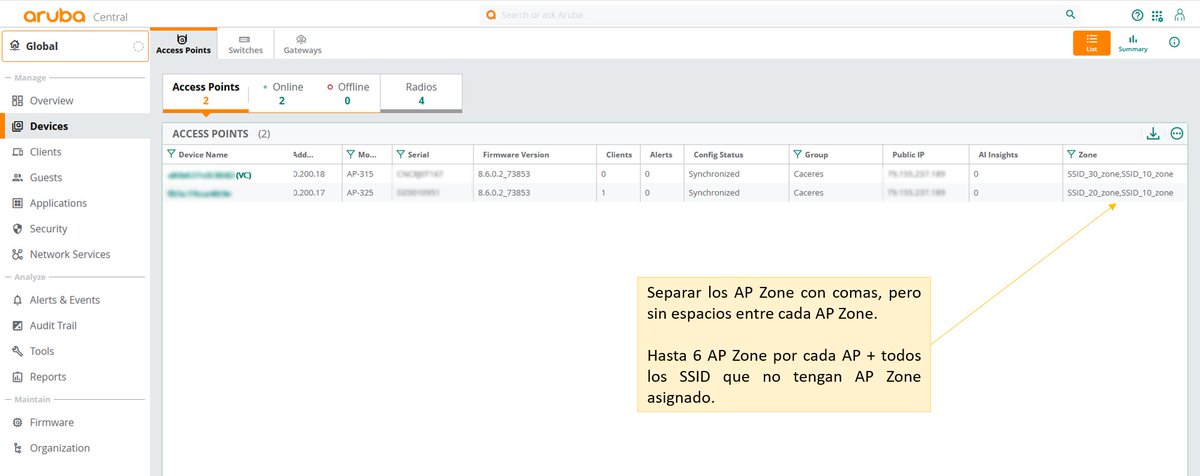Show Online access points
1200x476 pixels.
282,93
